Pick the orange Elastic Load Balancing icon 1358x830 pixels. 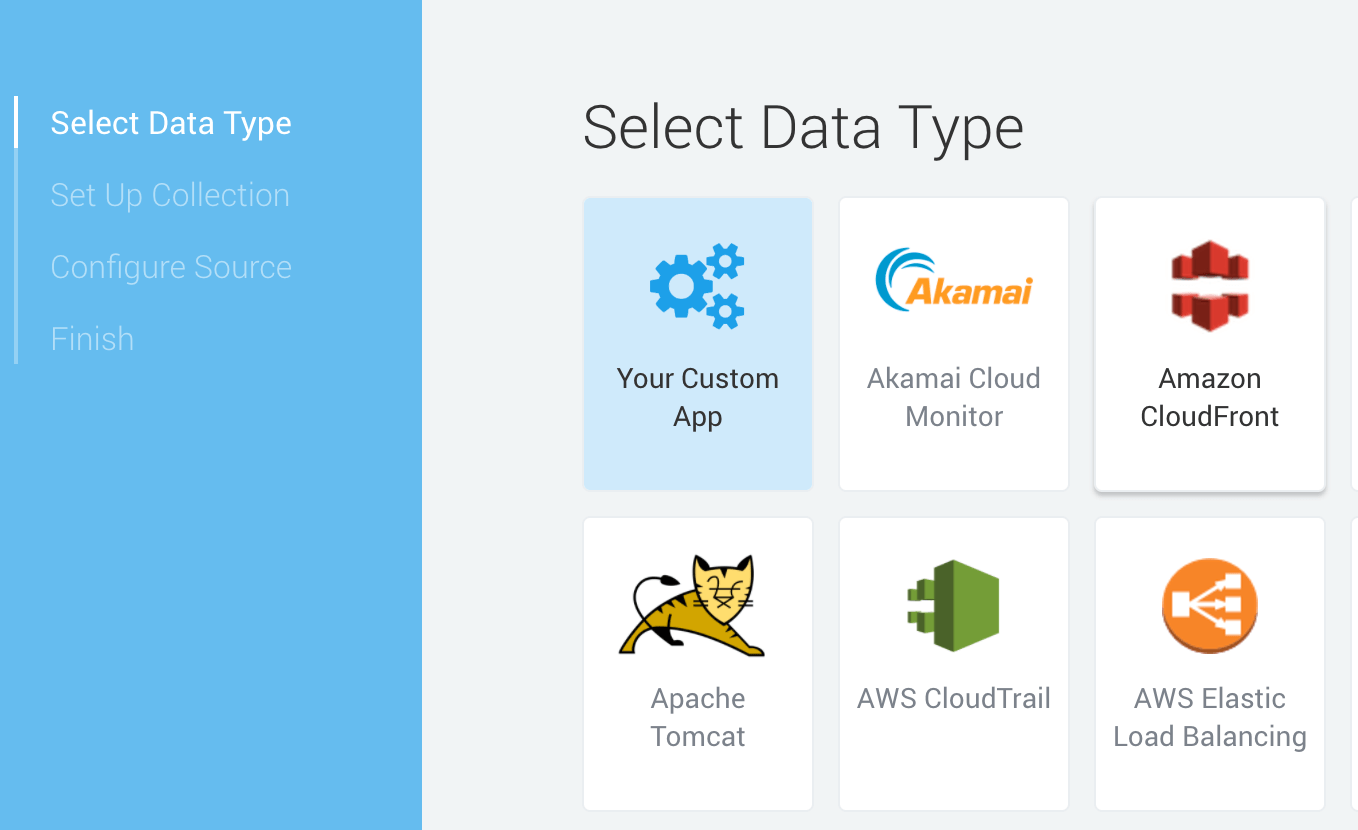(x=1209, y=605)
